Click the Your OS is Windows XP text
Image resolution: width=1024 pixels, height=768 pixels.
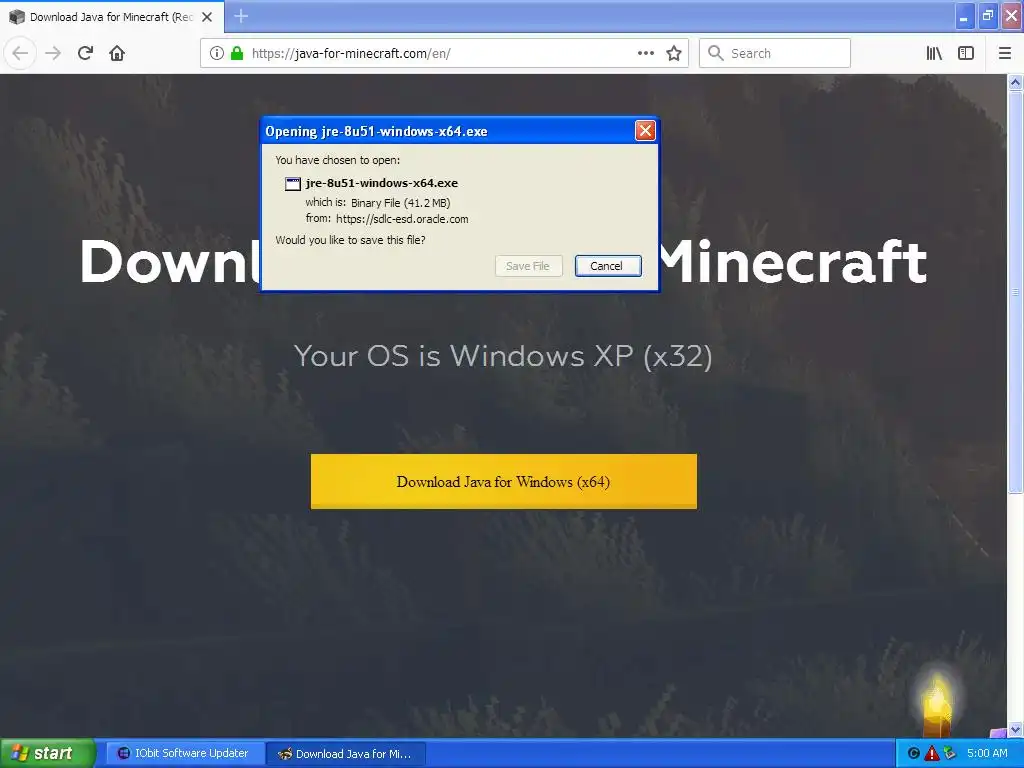pos(502,356)
